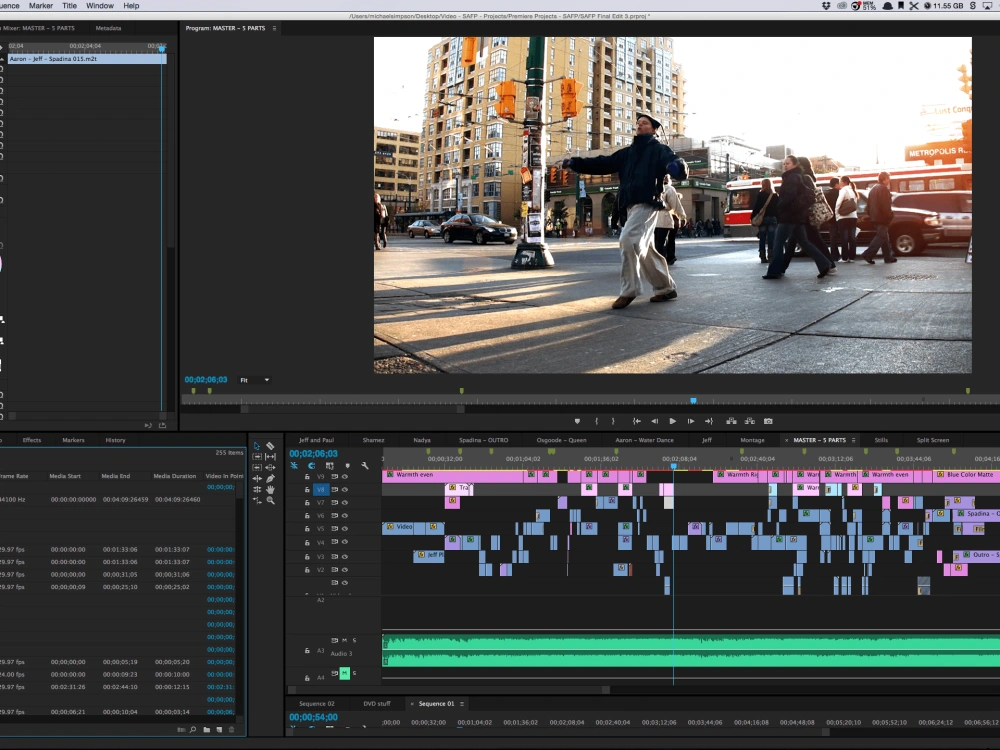Click the program timecode 00;02;06;03
The height and width of the screenshot is (750, 1000).
(206, 379)
